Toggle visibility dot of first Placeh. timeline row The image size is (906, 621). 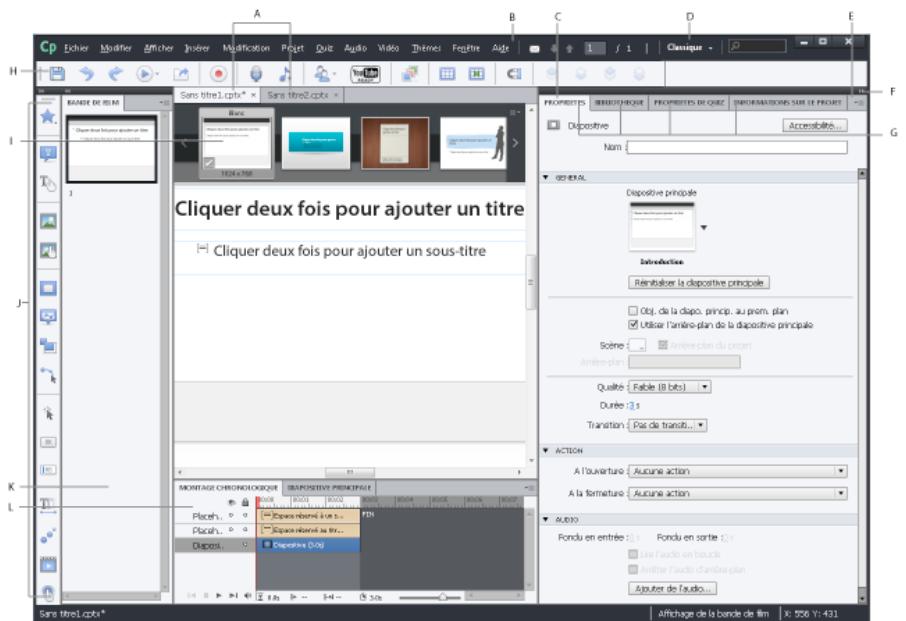coord(232,515)
